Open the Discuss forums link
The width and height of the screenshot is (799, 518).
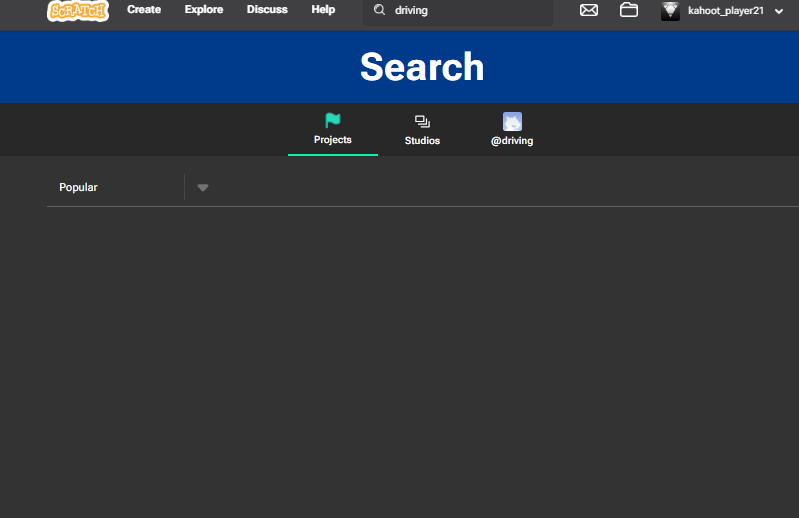[x=267, y=10]
